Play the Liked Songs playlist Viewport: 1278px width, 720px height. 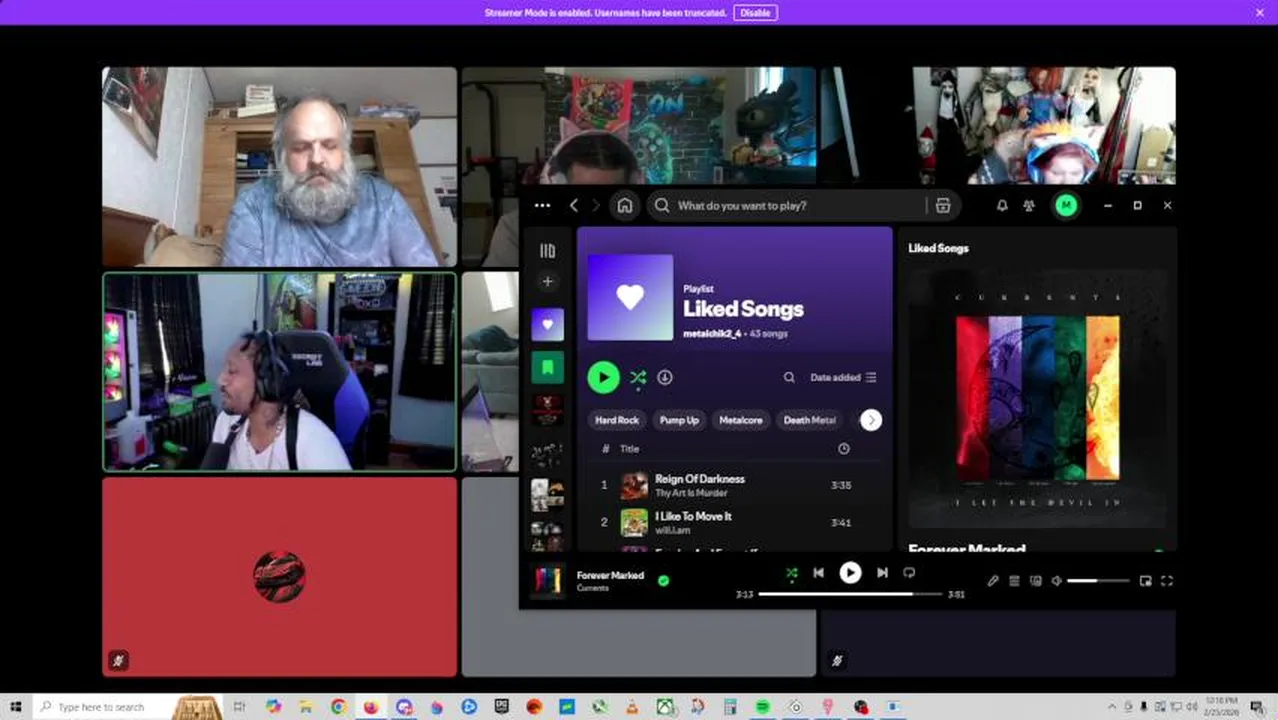point(603,377)
